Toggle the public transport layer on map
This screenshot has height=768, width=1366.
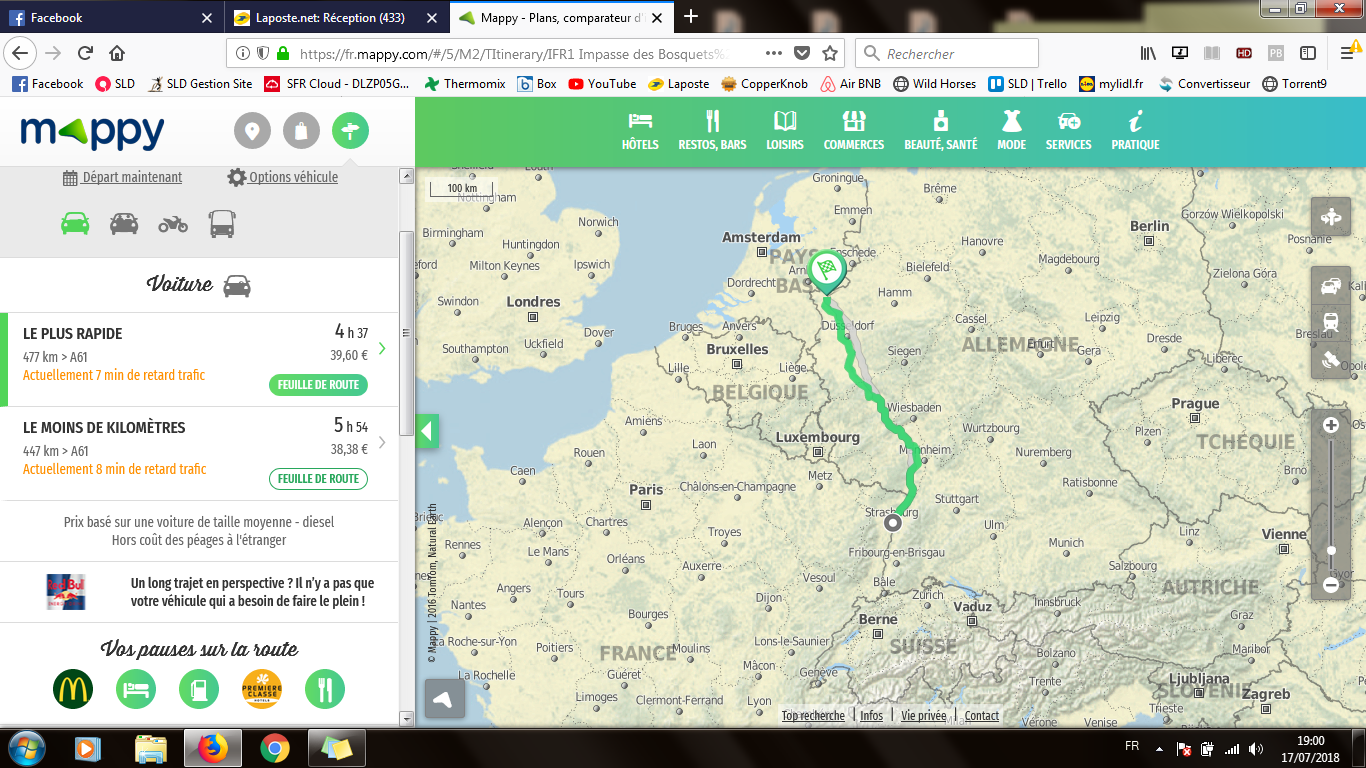click(x=1331, y=323)
